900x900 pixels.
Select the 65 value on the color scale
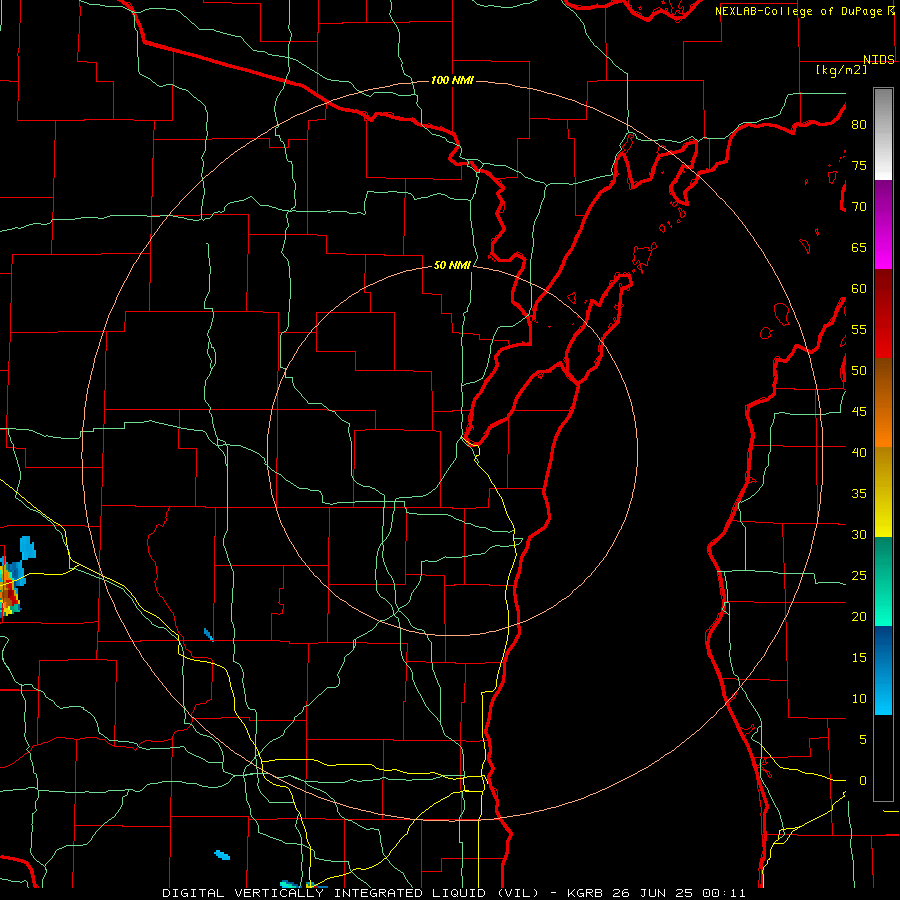click(859, 247)
